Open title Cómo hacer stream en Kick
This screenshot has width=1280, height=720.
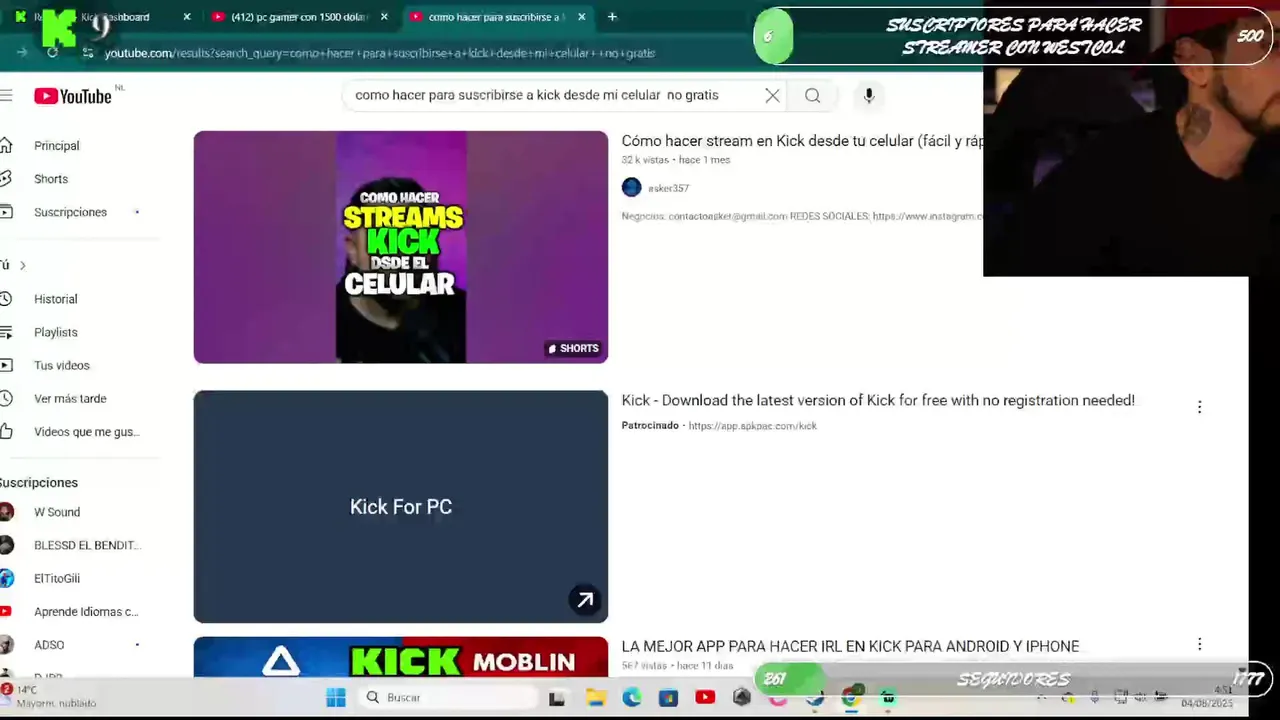click(x=802, y=141)
